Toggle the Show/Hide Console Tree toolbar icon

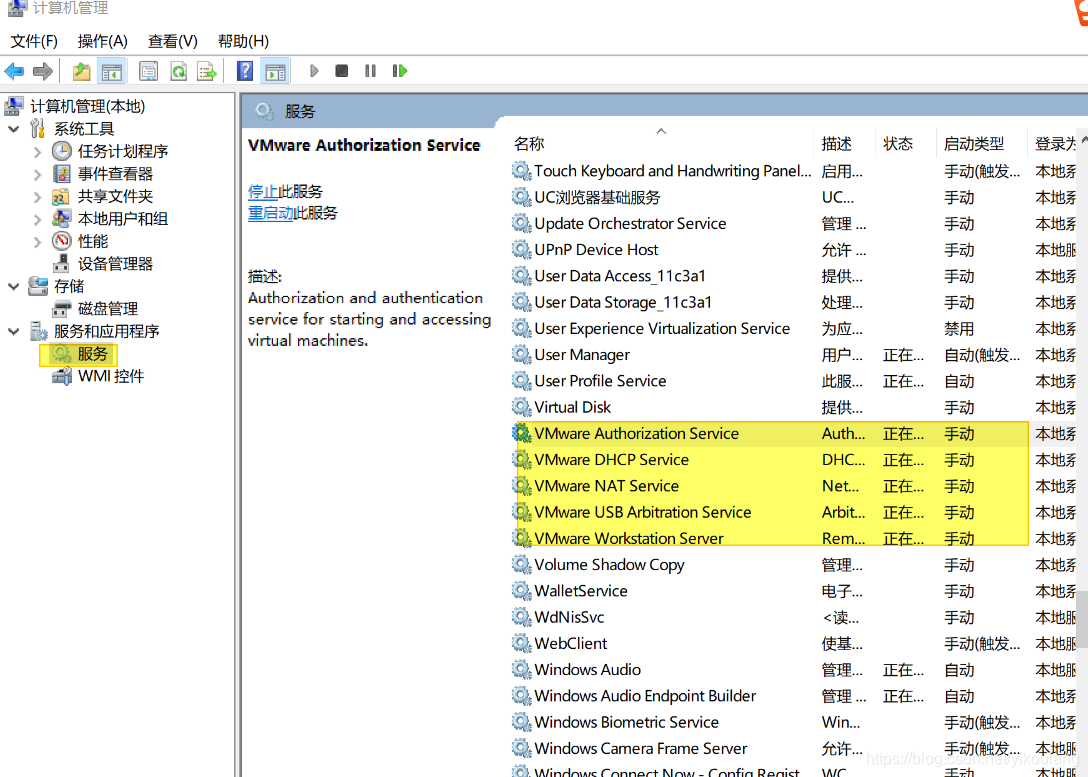tap(112, 71)
